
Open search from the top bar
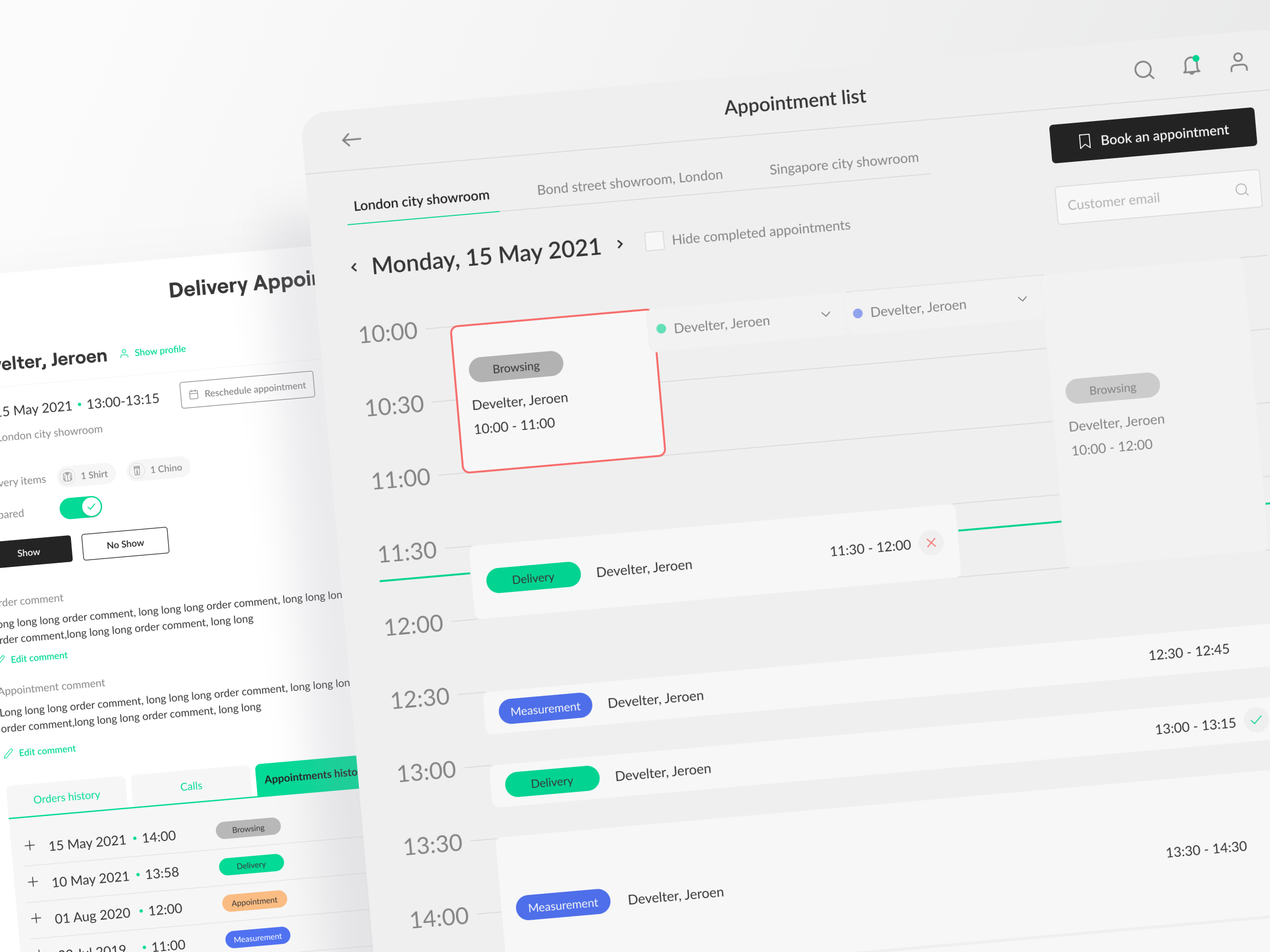(1144, 70)
